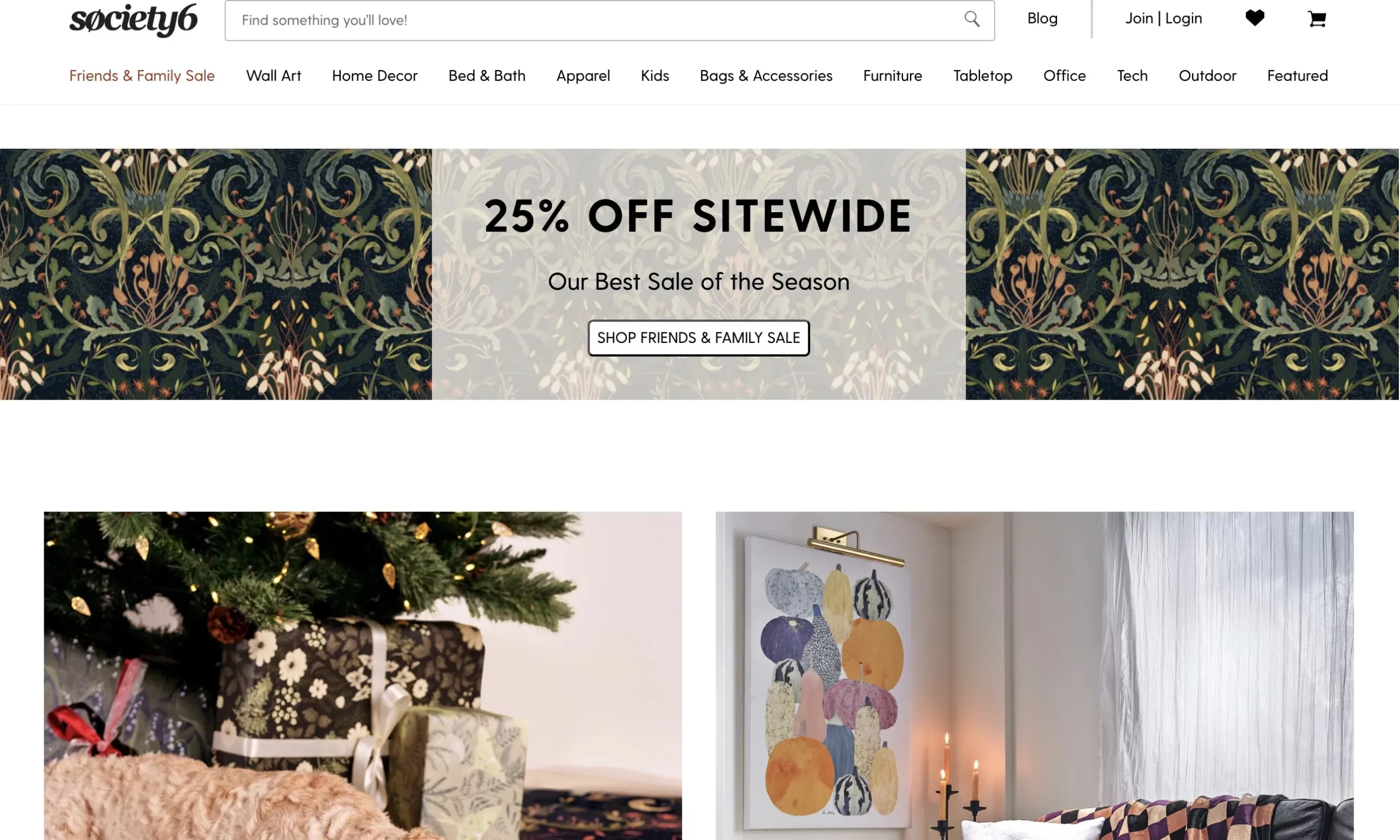Click the search input field icon

pos(972,19)
